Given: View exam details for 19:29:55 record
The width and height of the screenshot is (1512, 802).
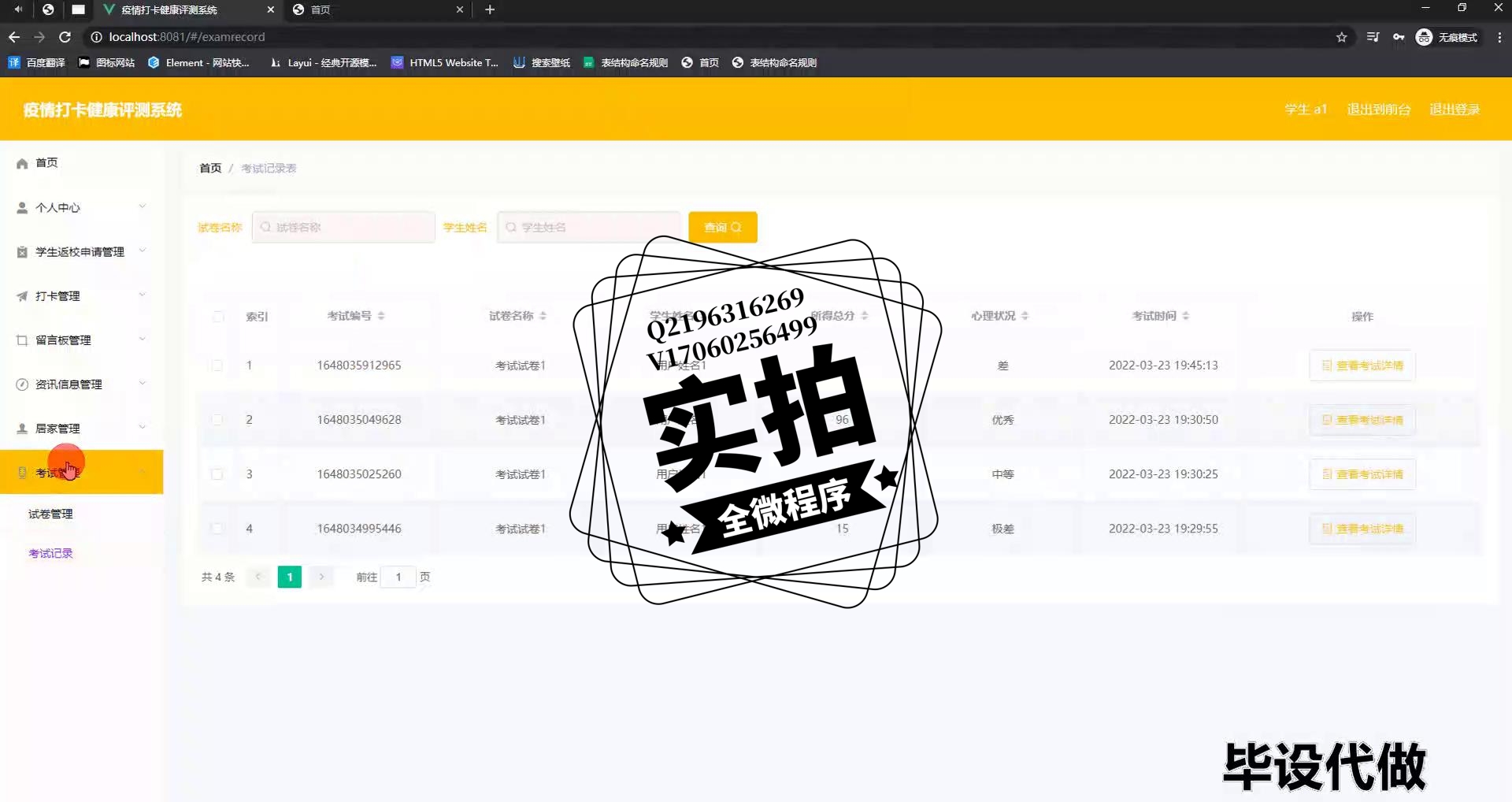Looking at the screenshot, I should (x=1362, y=529).
